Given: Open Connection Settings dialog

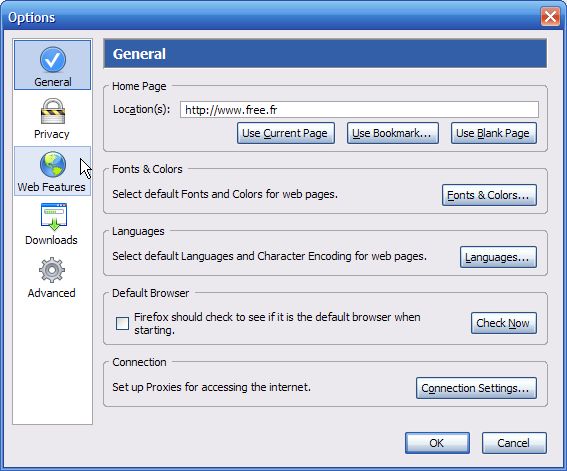Looking at the screenshot, I should (x=476, y=388).
